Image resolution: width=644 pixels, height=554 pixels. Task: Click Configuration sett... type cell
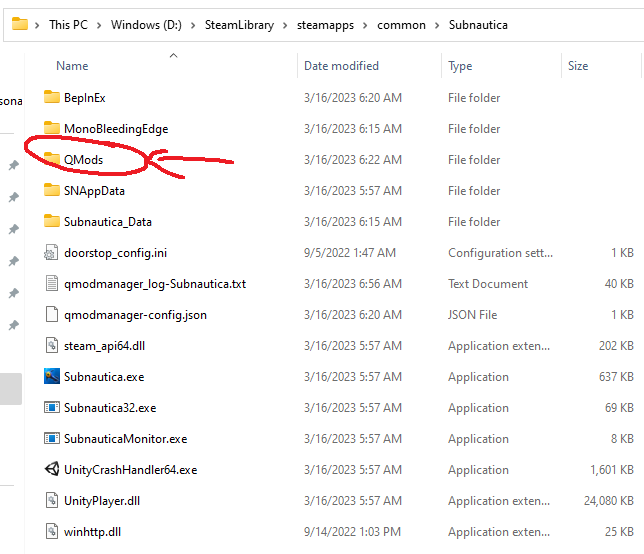coord(500,253)
